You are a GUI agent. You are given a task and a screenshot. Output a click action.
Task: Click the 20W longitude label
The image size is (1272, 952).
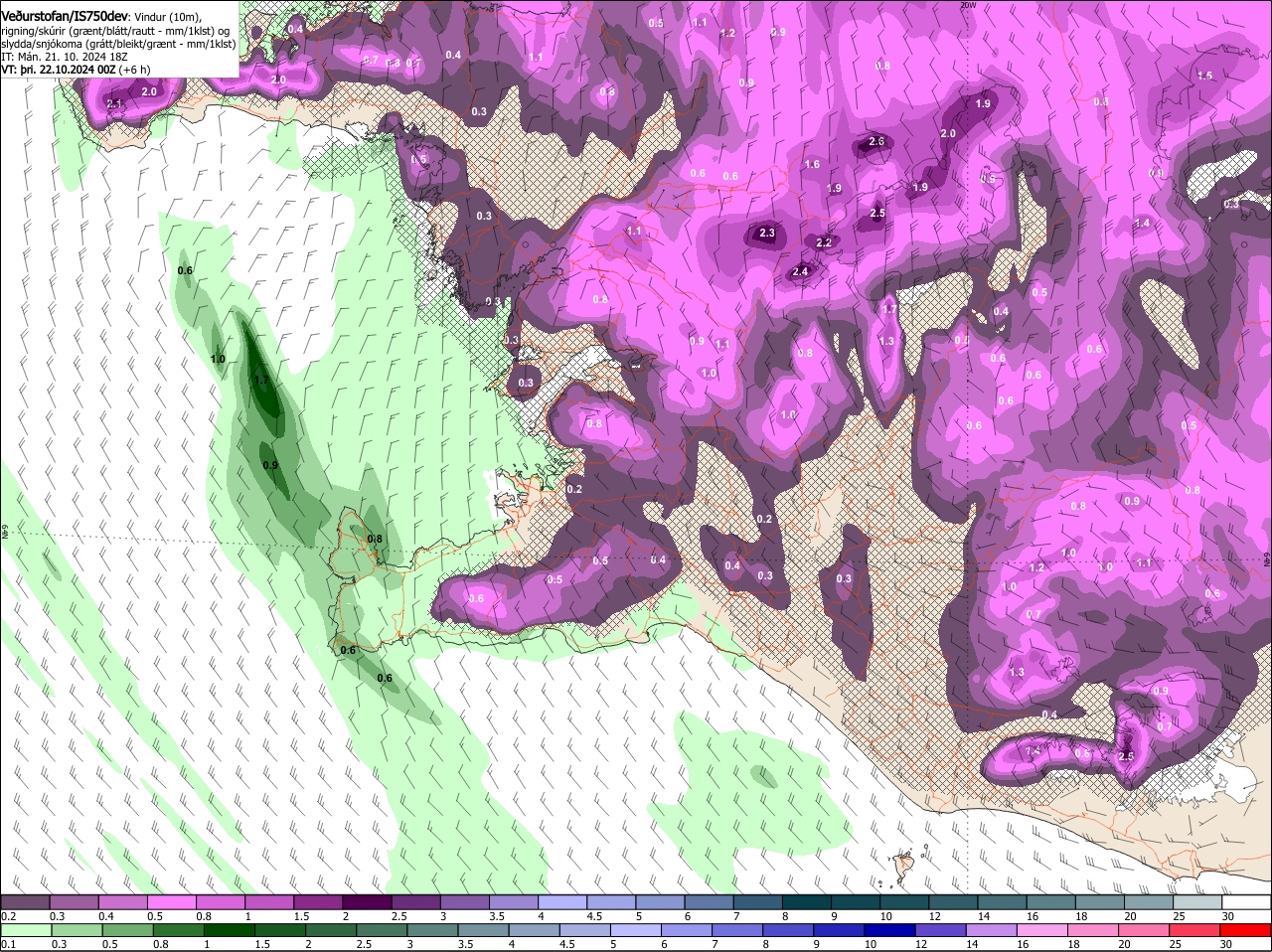tap(968, 5)
